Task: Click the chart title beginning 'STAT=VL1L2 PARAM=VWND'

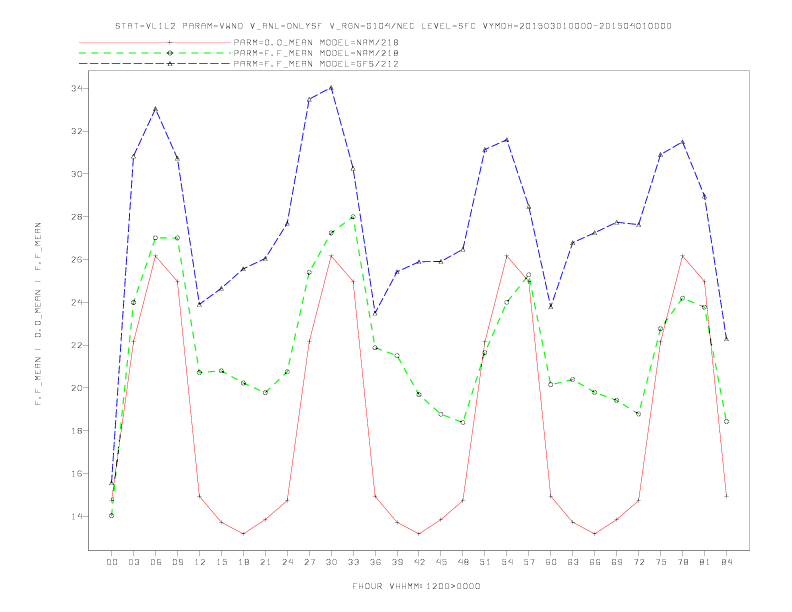Action: (x=393, y=26)
